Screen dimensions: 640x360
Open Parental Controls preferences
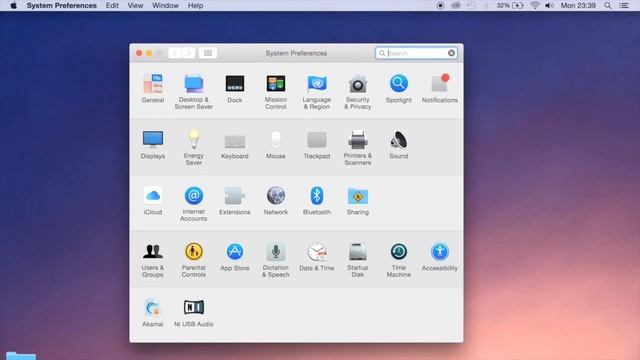point(193,260)
